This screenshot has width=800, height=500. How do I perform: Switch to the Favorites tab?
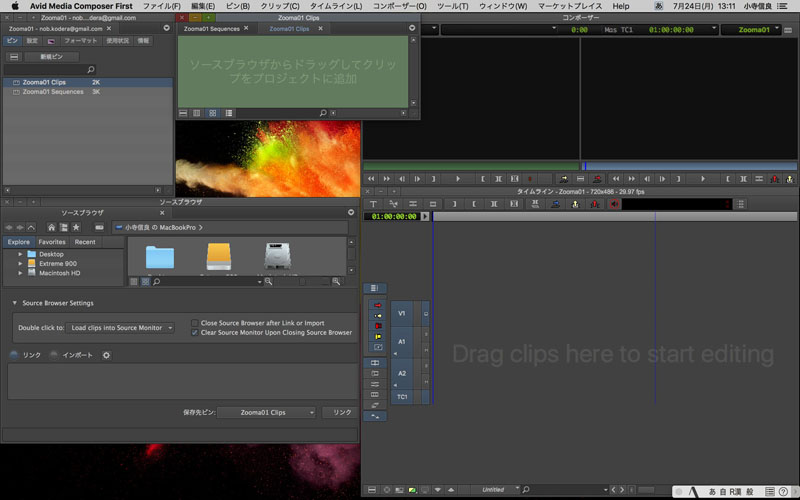click(x=52, y=242)
